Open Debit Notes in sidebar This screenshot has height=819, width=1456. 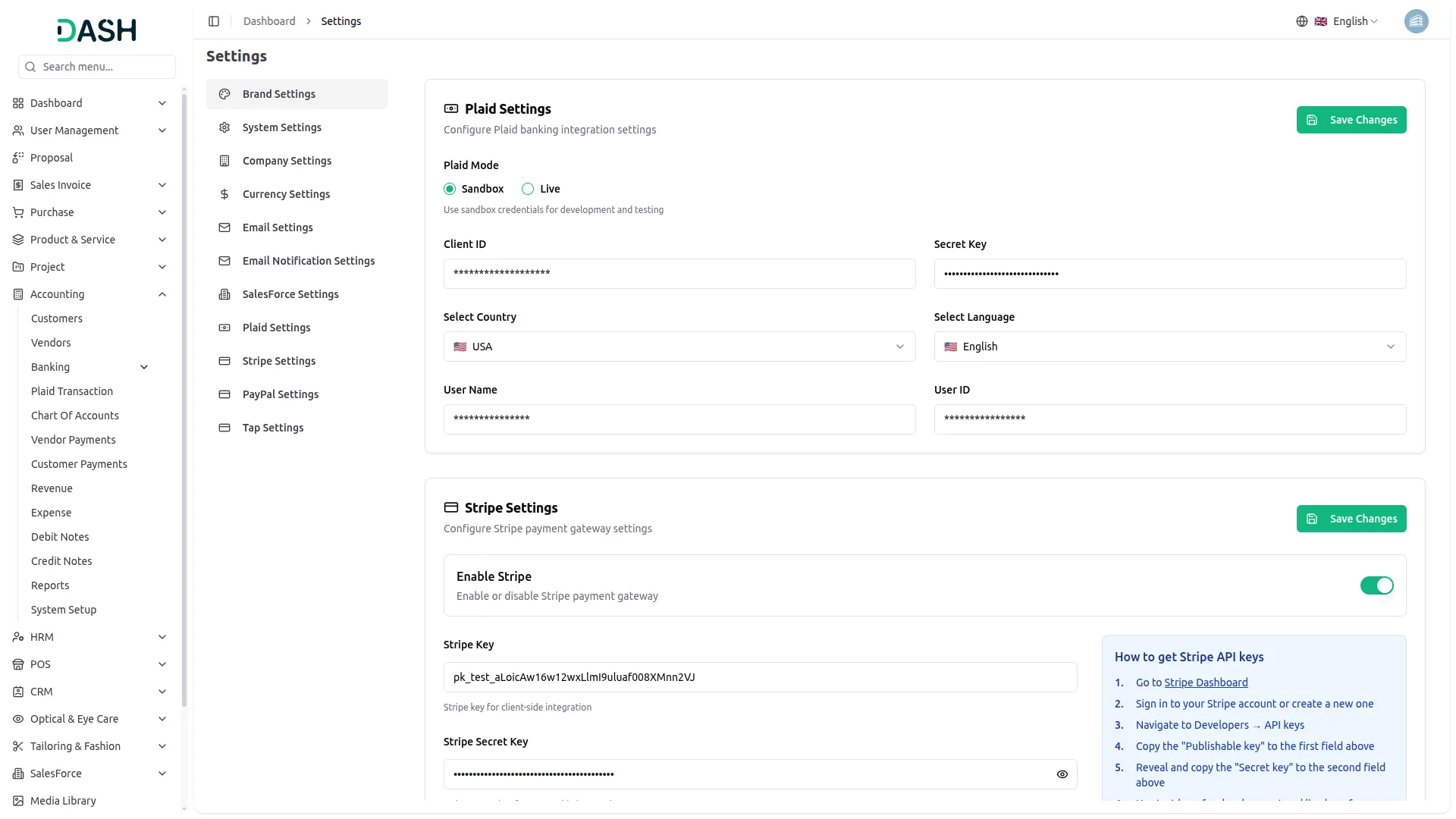click(60, 537)
